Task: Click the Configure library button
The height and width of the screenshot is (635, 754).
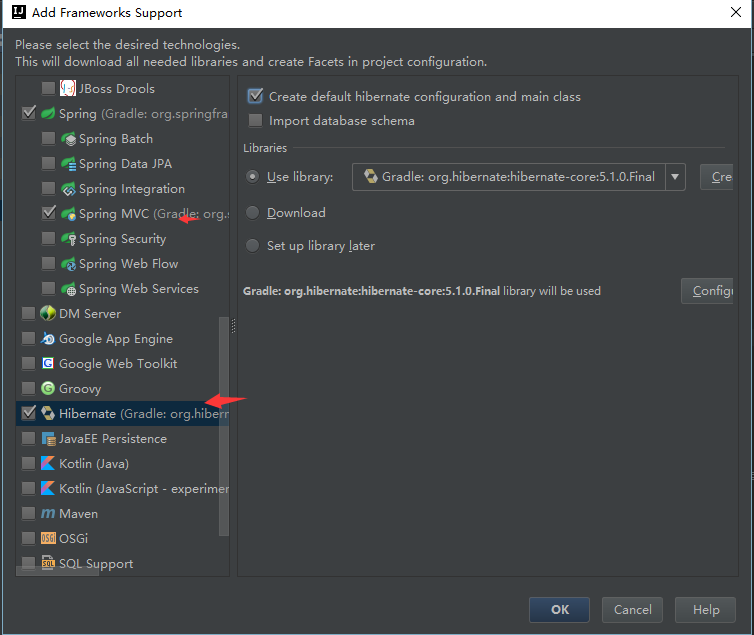Action: point(707,291)
